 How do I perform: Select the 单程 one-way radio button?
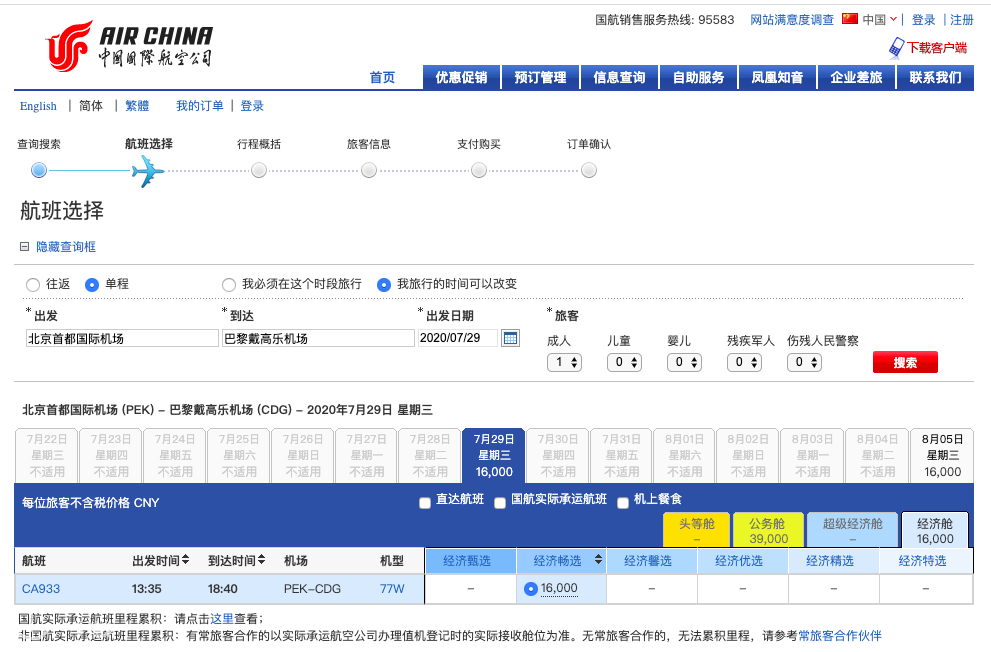92,285
